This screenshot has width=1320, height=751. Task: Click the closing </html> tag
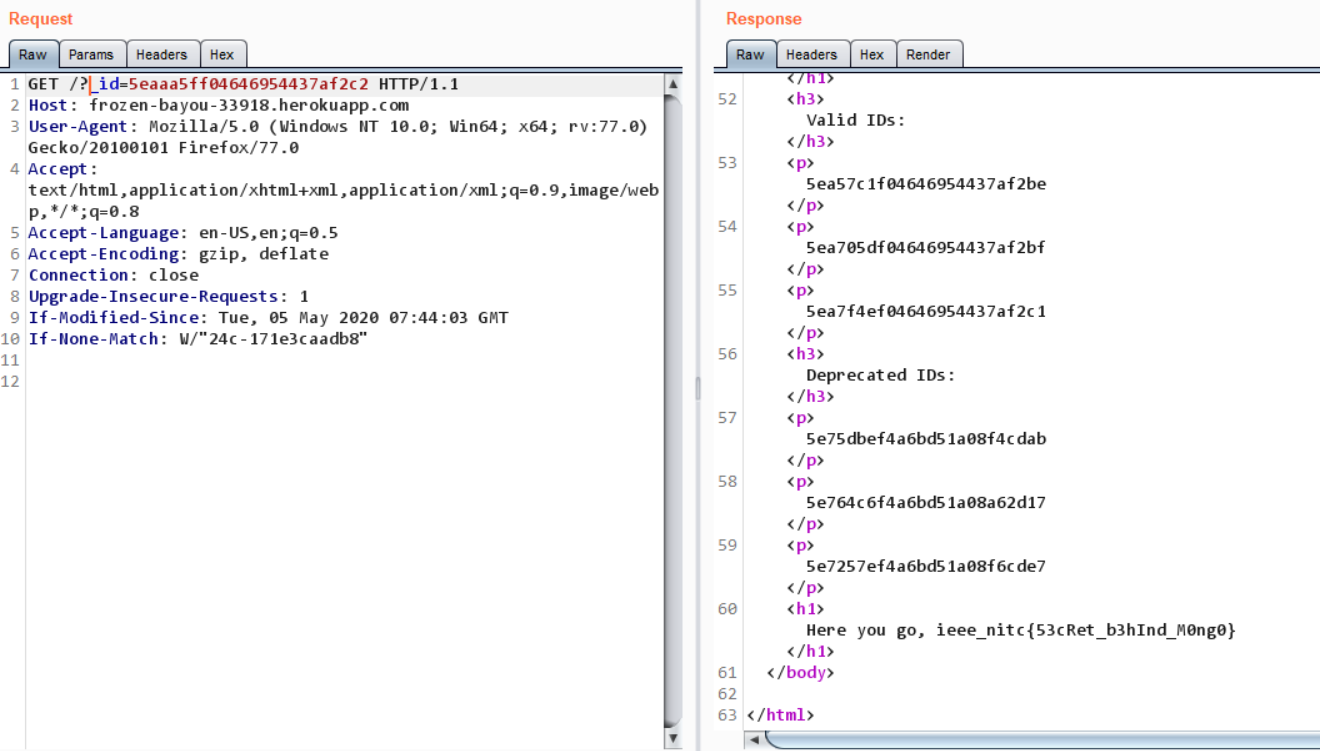781,715
